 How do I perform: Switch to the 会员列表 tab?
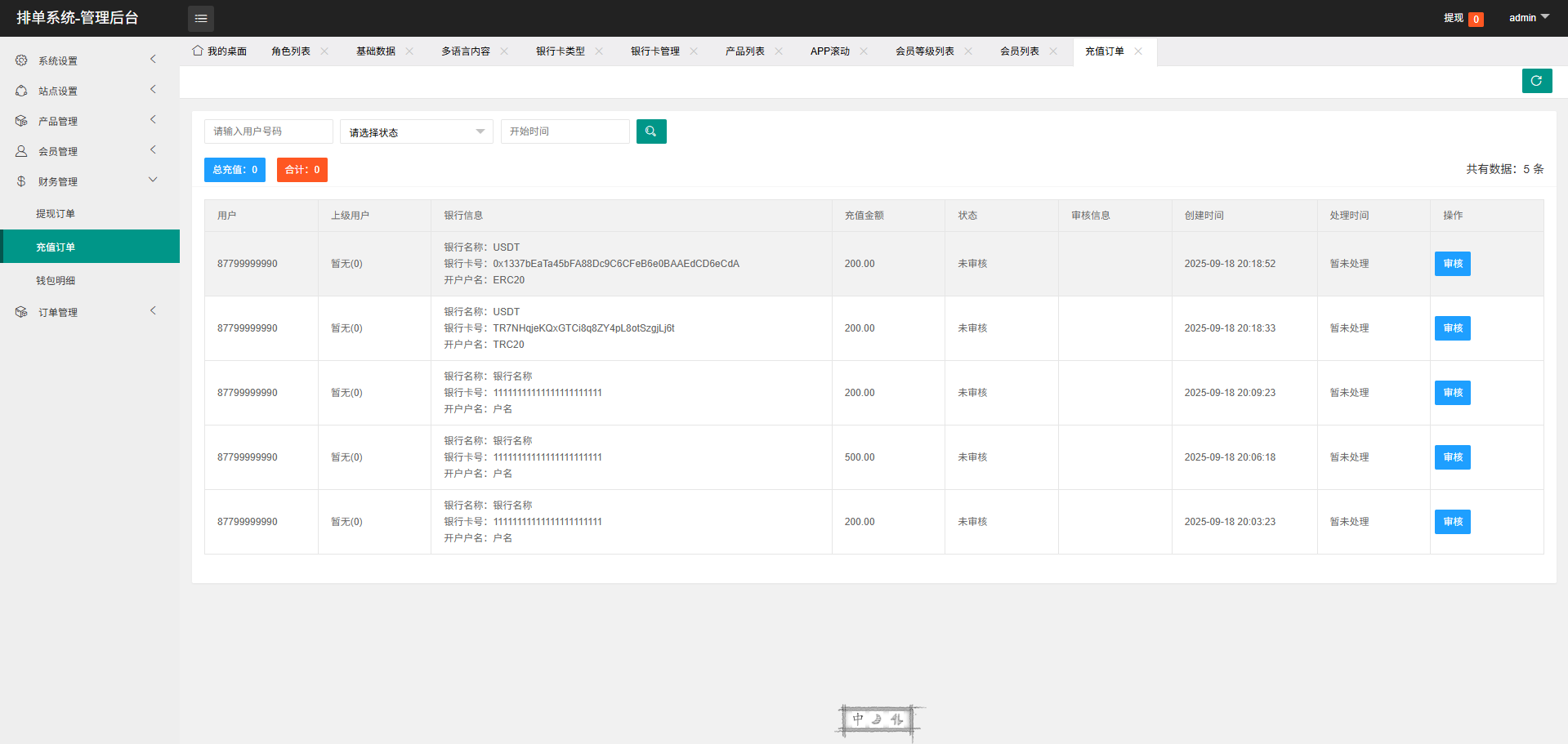pos(1019,51)
